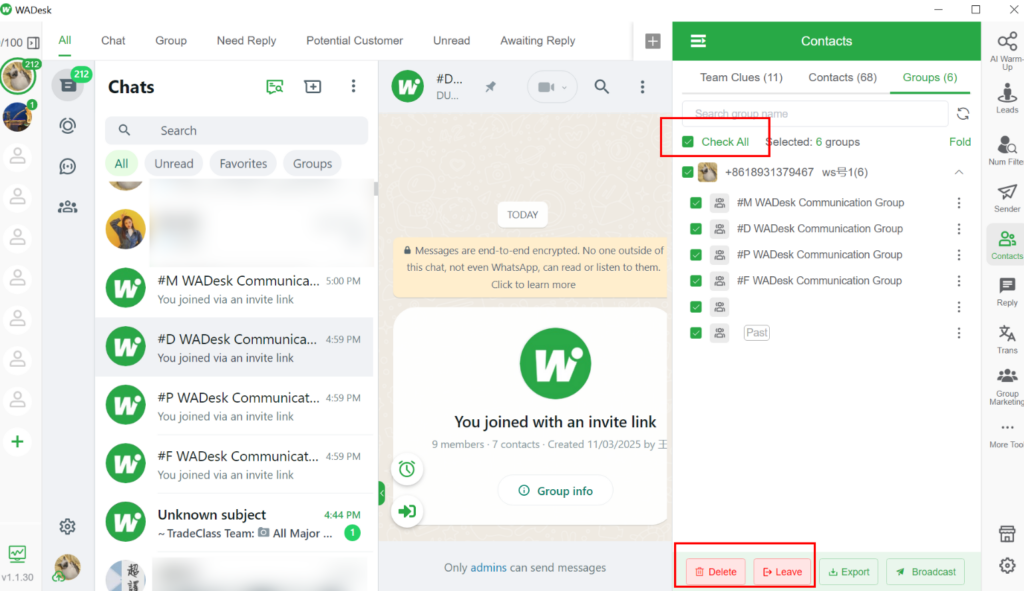The width and height of the screenshot is (1024, 591).
Task: Click the green login arrow icon
Action: (x=407, y=511)
